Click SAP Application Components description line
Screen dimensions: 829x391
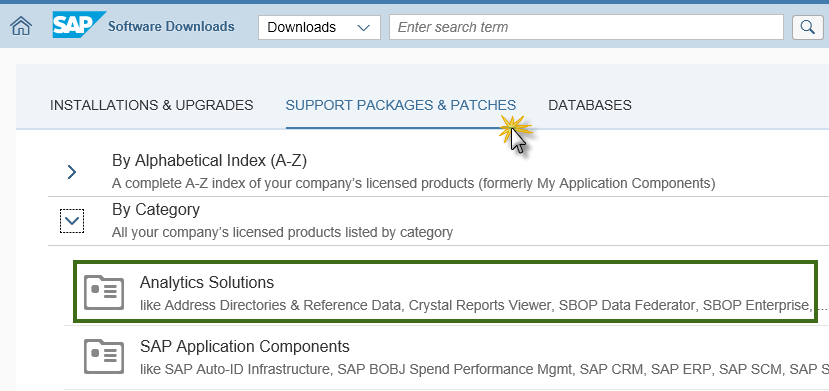click(x=484, y=369)
